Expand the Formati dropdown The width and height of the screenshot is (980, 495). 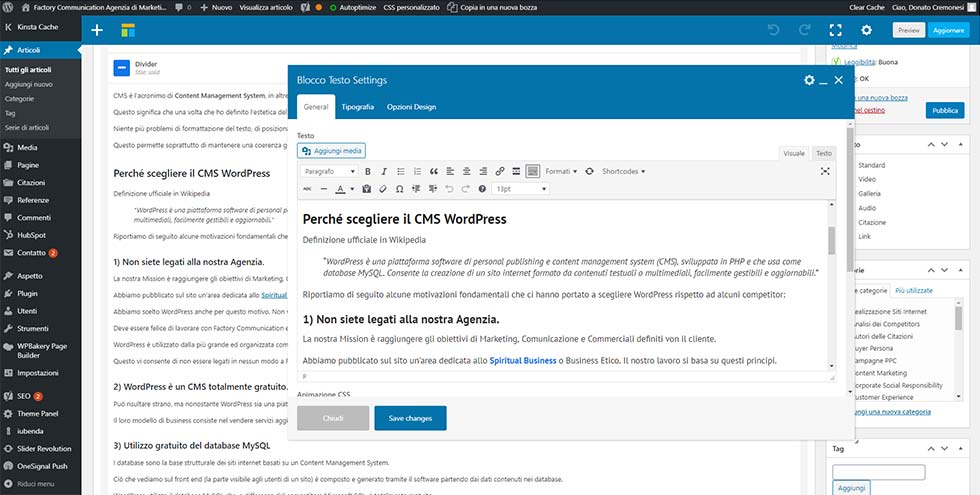(x=561, y=171)
